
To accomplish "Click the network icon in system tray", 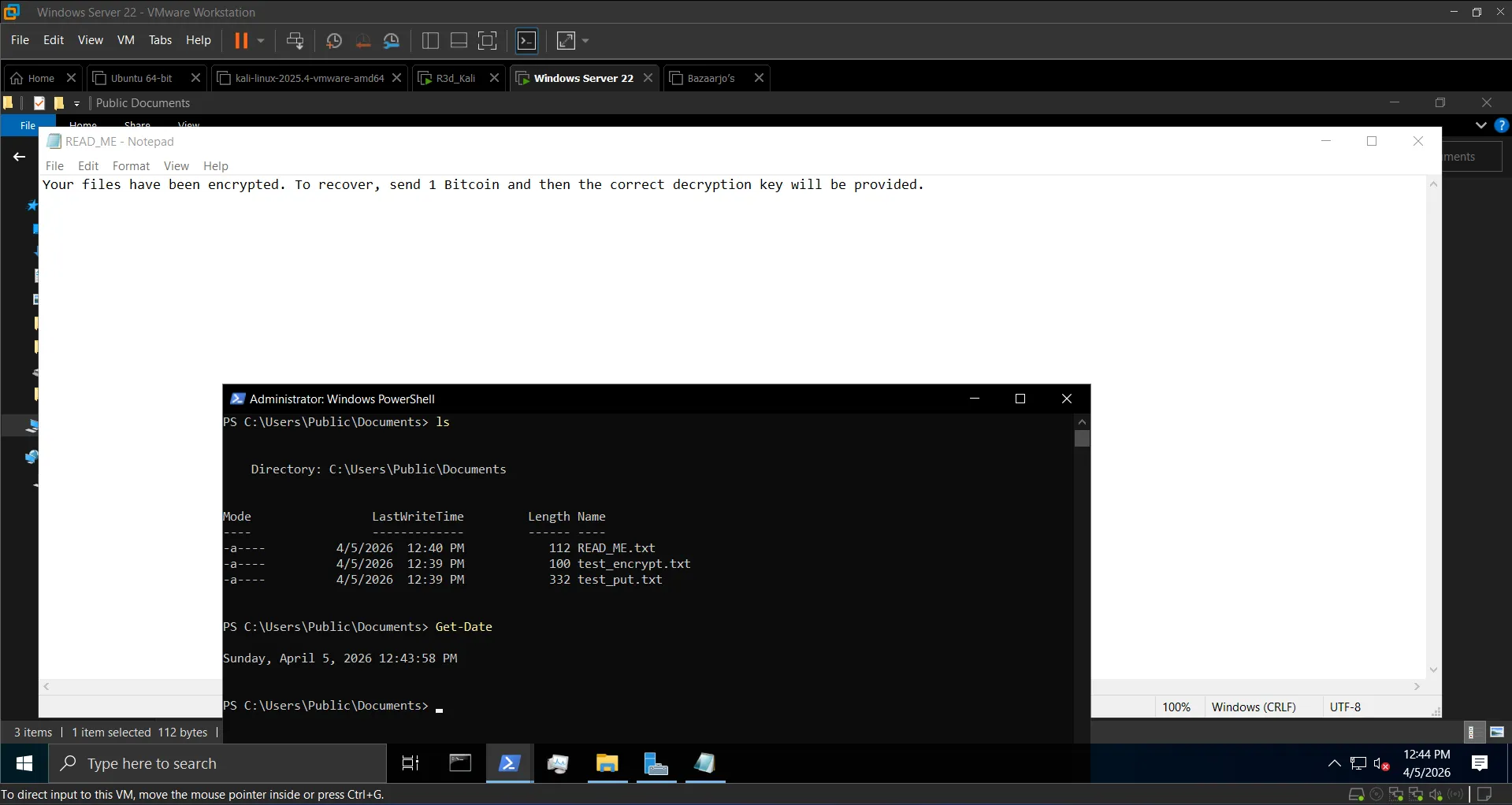I will 1358,763.
